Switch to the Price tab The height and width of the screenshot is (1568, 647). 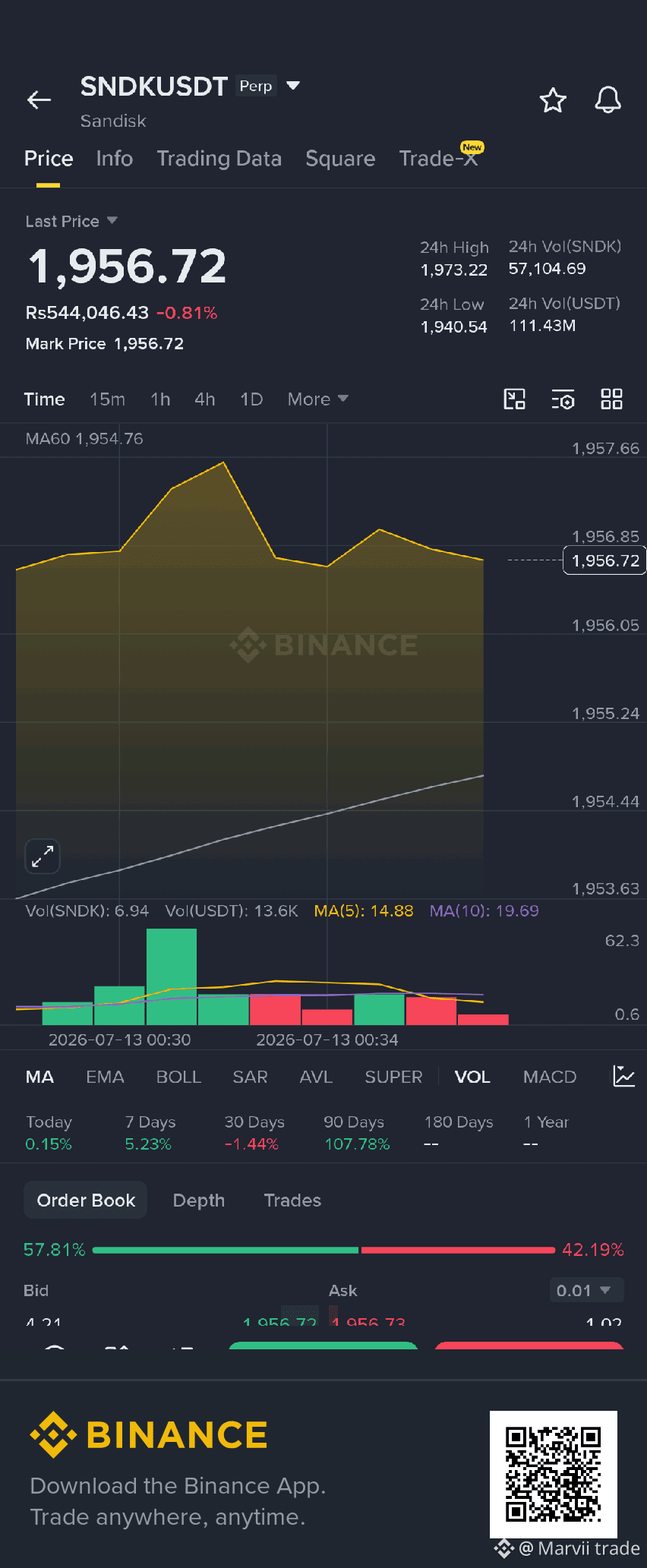tap(49, 159)
